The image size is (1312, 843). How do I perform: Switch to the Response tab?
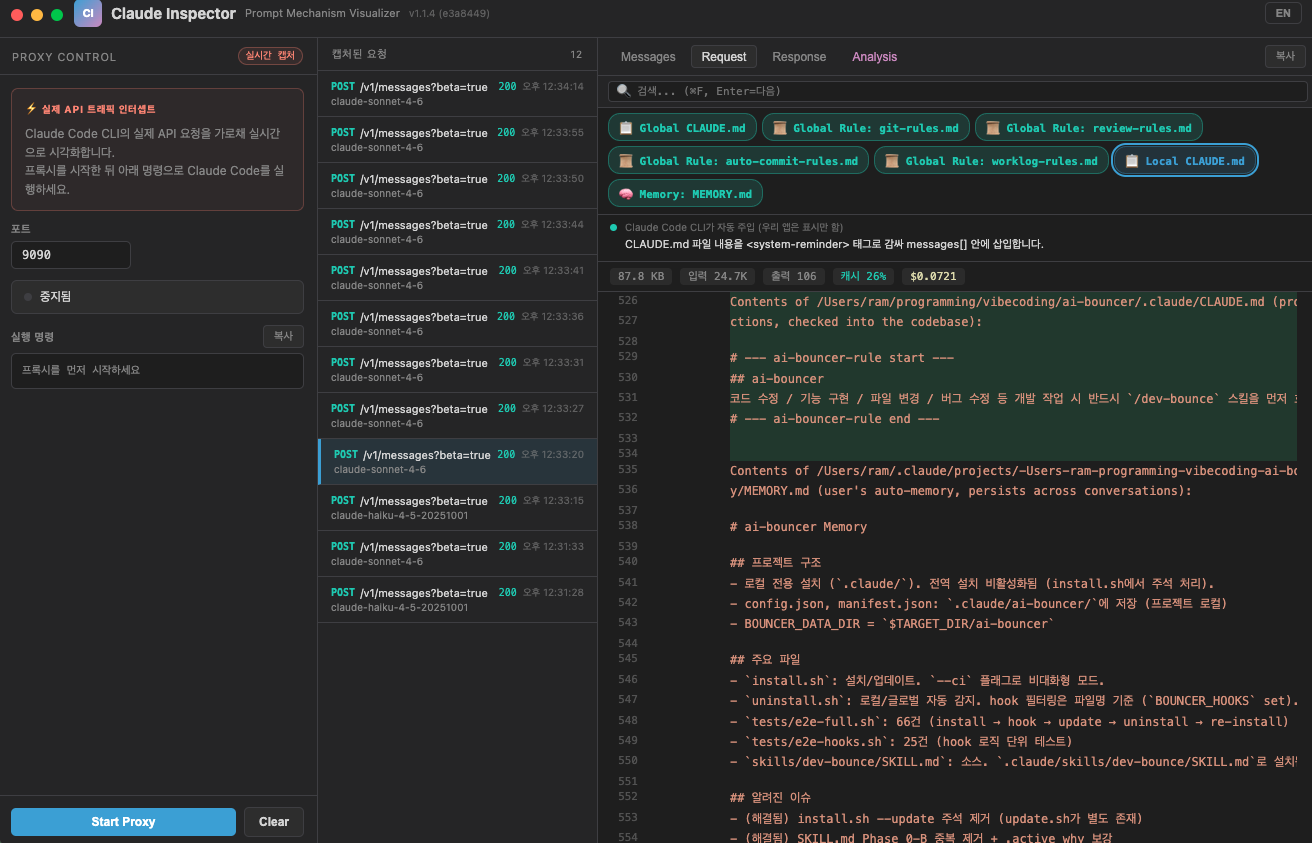(799, 57)
